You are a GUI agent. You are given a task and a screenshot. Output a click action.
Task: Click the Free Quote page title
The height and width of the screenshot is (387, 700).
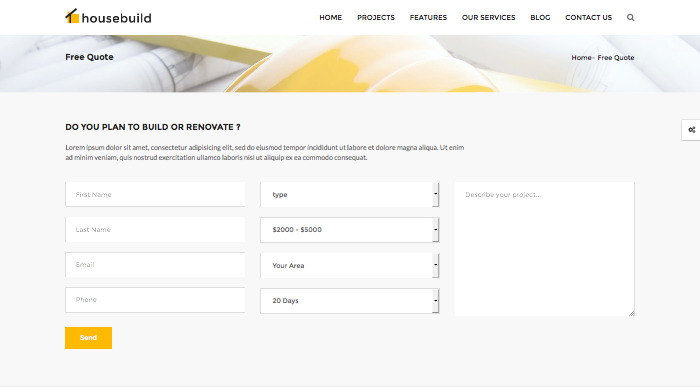tap(89, 57)
